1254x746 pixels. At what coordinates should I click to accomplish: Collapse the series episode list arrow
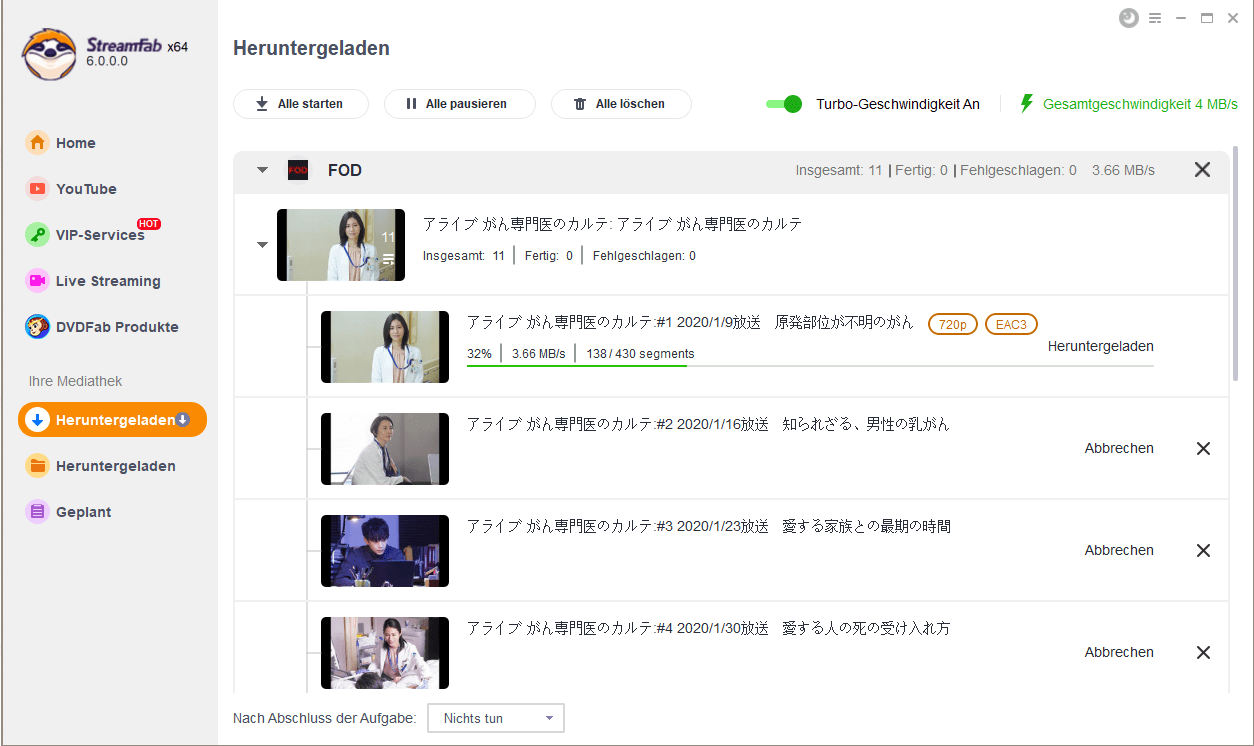click(262, 245)
